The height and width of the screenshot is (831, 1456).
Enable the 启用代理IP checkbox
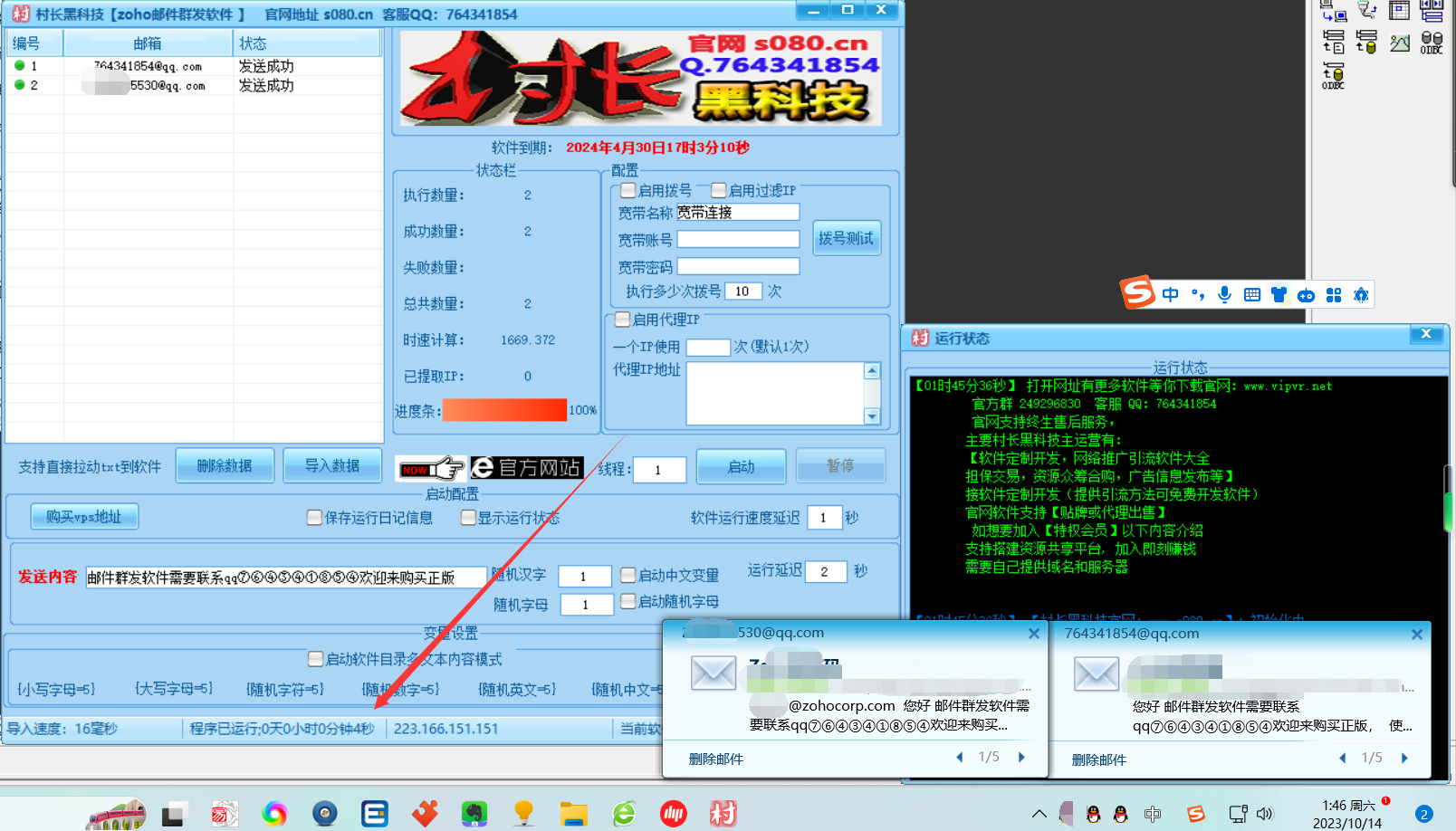pos(622,319)
